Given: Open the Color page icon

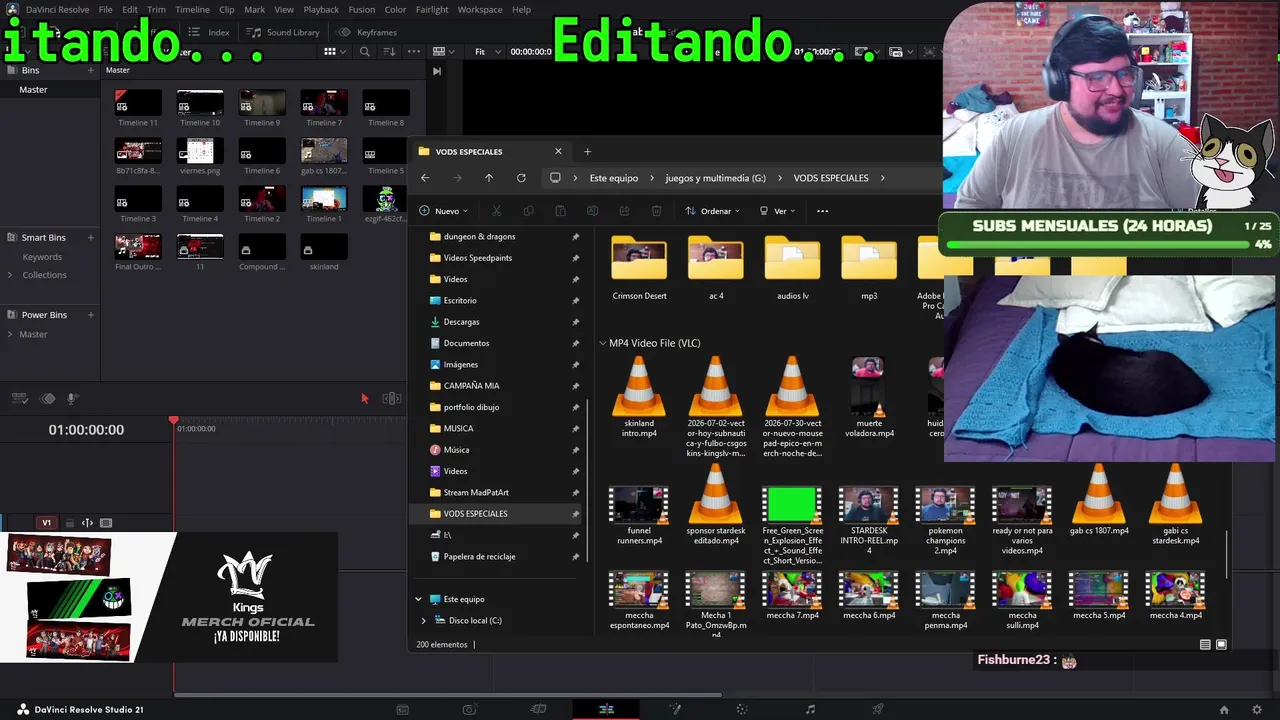Looking at the screenshot, I should [741, 710].
